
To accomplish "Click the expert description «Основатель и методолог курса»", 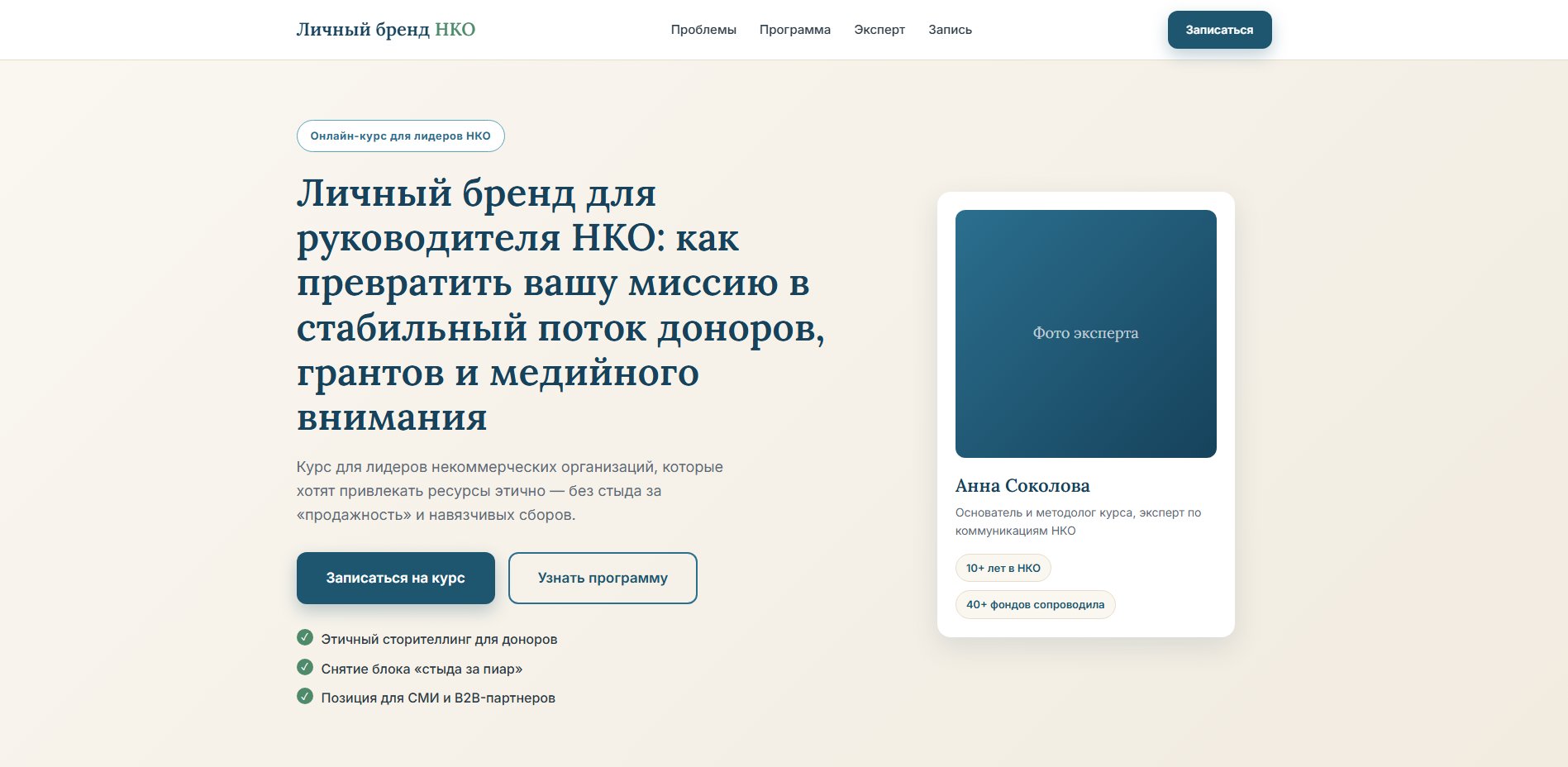I will tap(1078, 522).
